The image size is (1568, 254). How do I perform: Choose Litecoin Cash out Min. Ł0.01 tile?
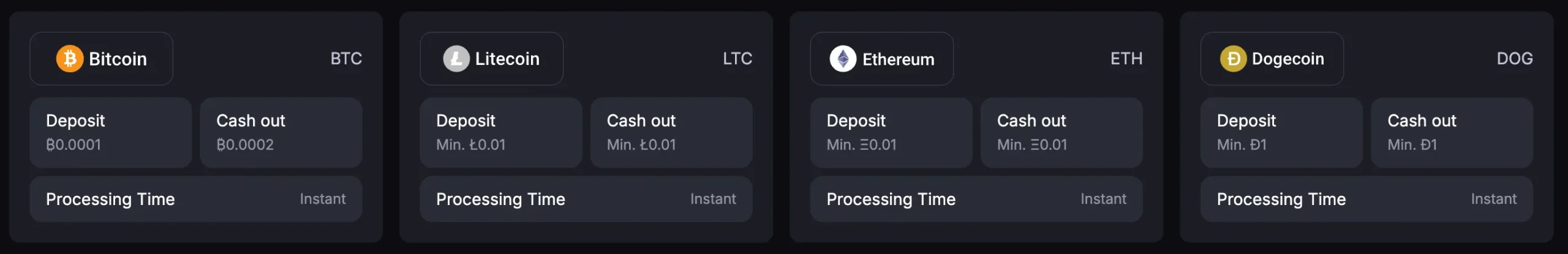pyautogui.click(x=671, y=133)
